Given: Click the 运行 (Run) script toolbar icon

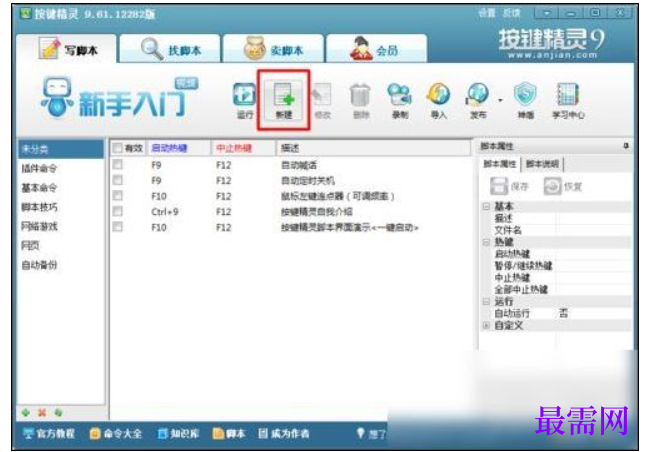Looking at the screenshot, I should pyautogui.click(x=244, y=99).
